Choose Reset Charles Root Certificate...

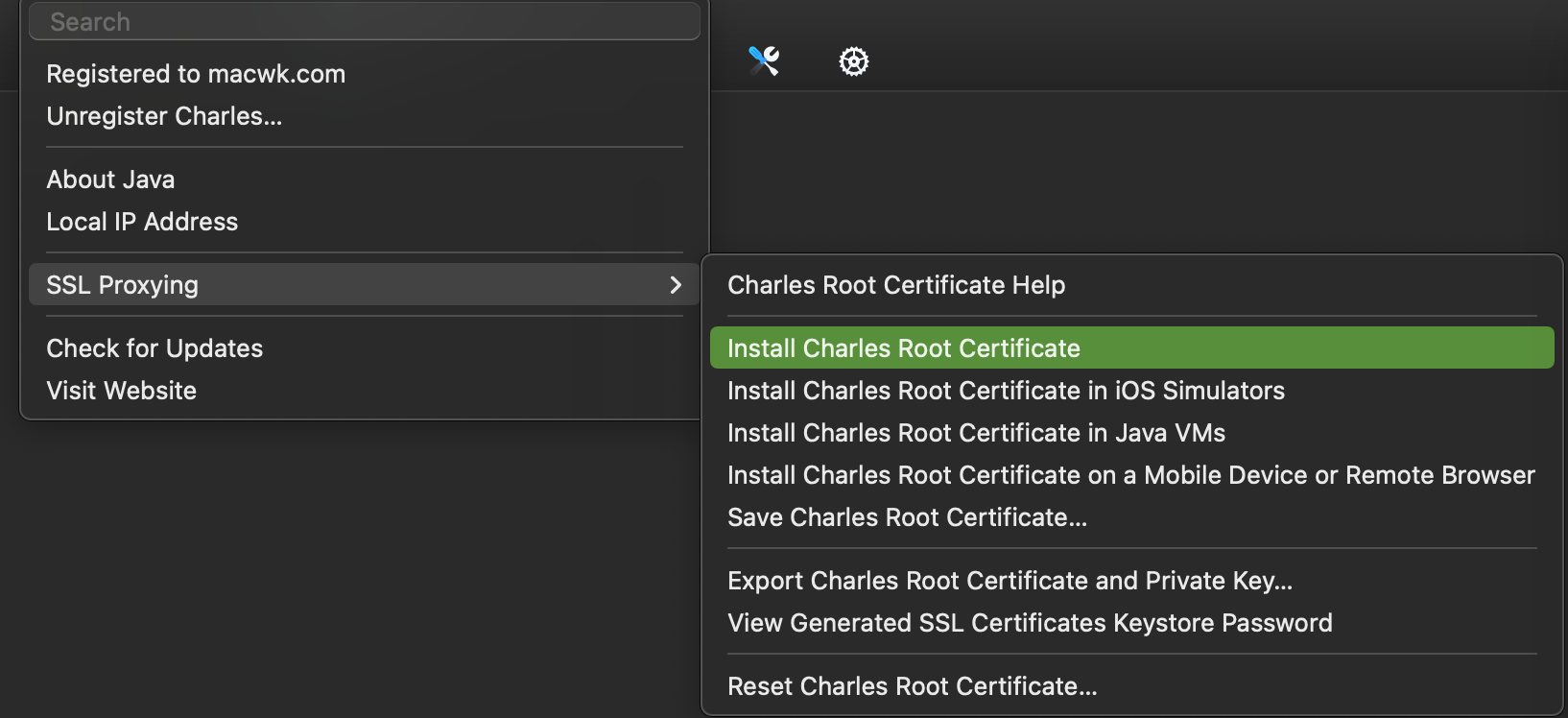[1132, 686]
